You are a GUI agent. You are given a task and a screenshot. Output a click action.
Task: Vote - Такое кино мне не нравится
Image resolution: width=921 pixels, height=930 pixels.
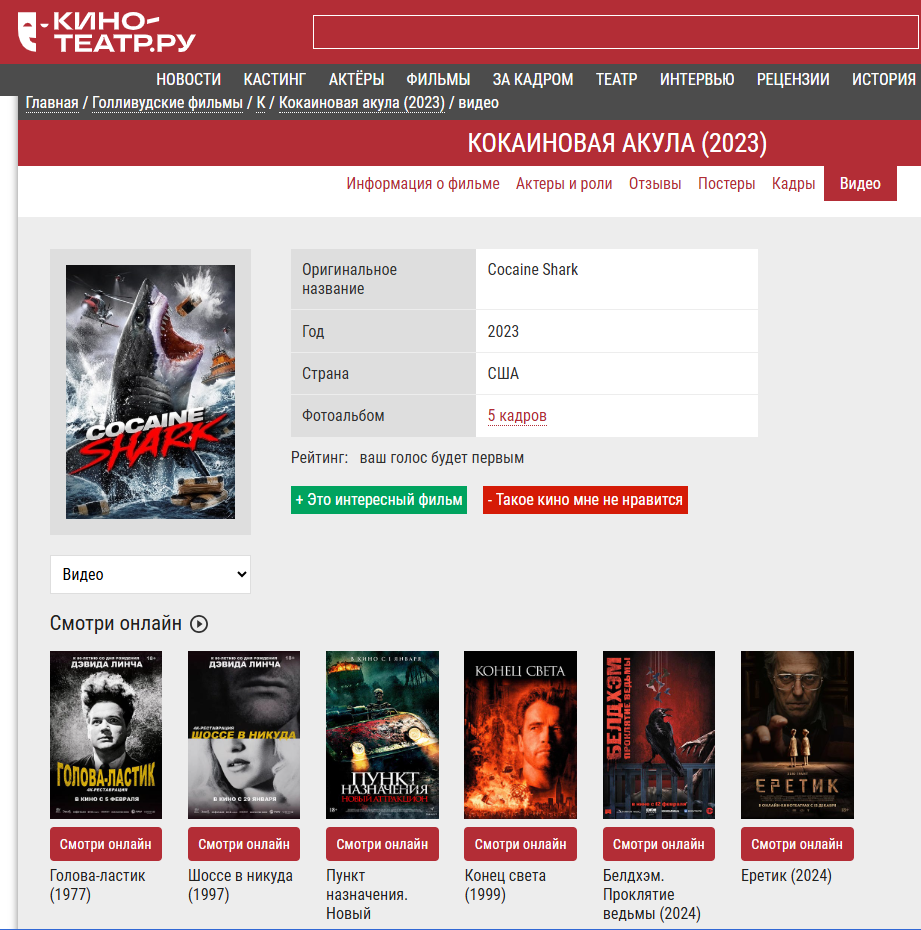(x=585, y=500)
